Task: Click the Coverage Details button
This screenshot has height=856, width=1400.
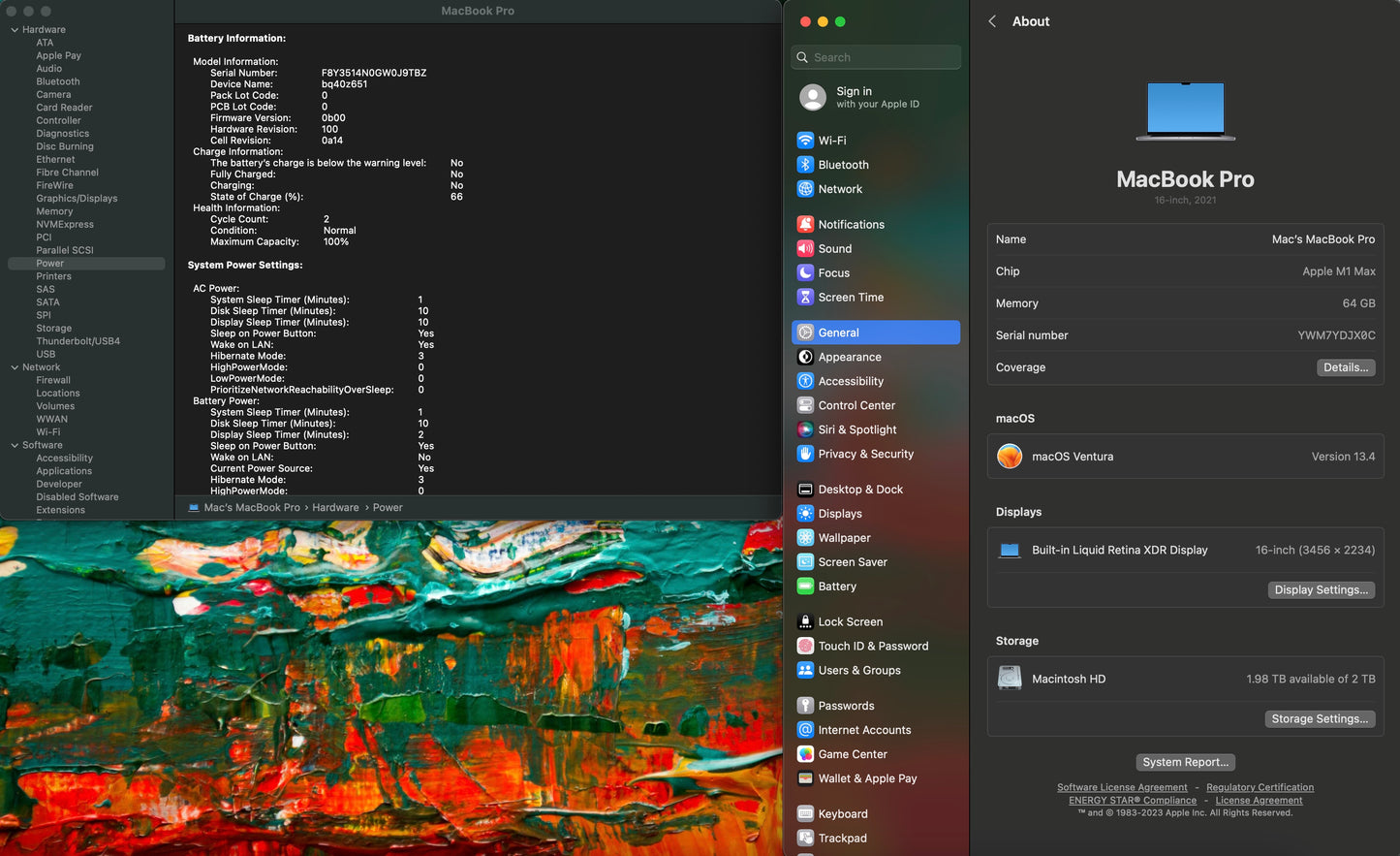Action: (x=1345, y=367)
